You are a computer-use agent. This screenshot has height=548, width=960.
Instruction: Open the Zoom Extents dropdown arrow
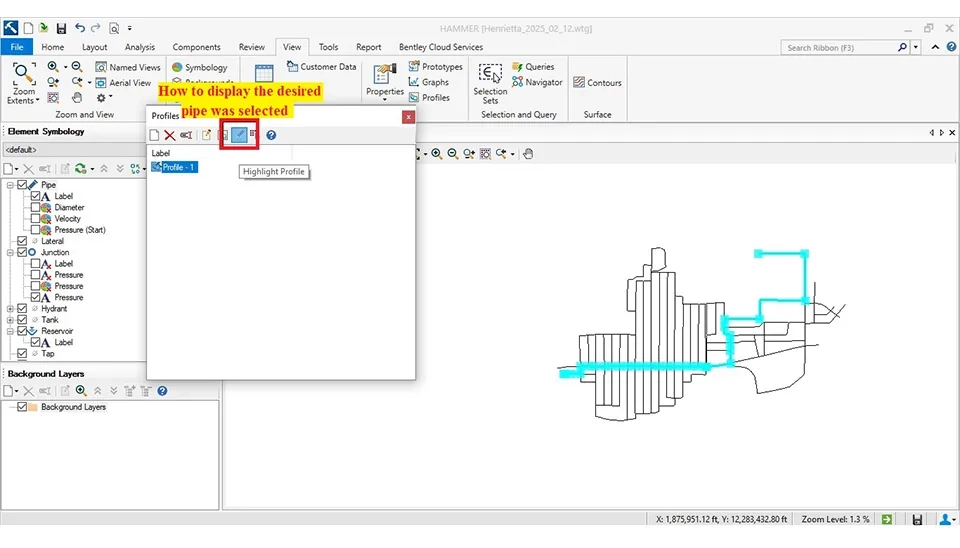point(37,100)
